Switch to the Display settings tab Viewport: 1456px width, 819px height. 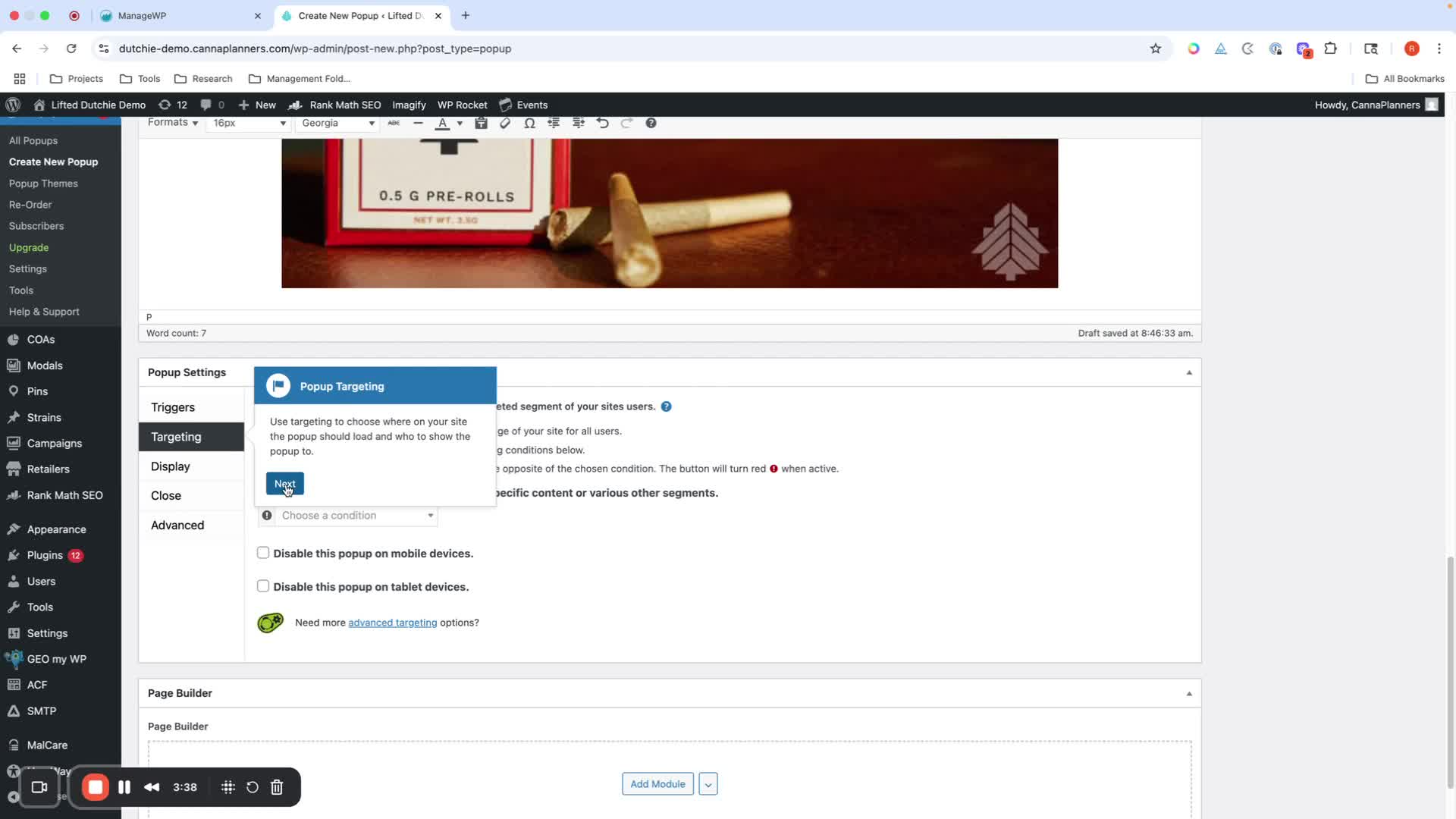171,466
